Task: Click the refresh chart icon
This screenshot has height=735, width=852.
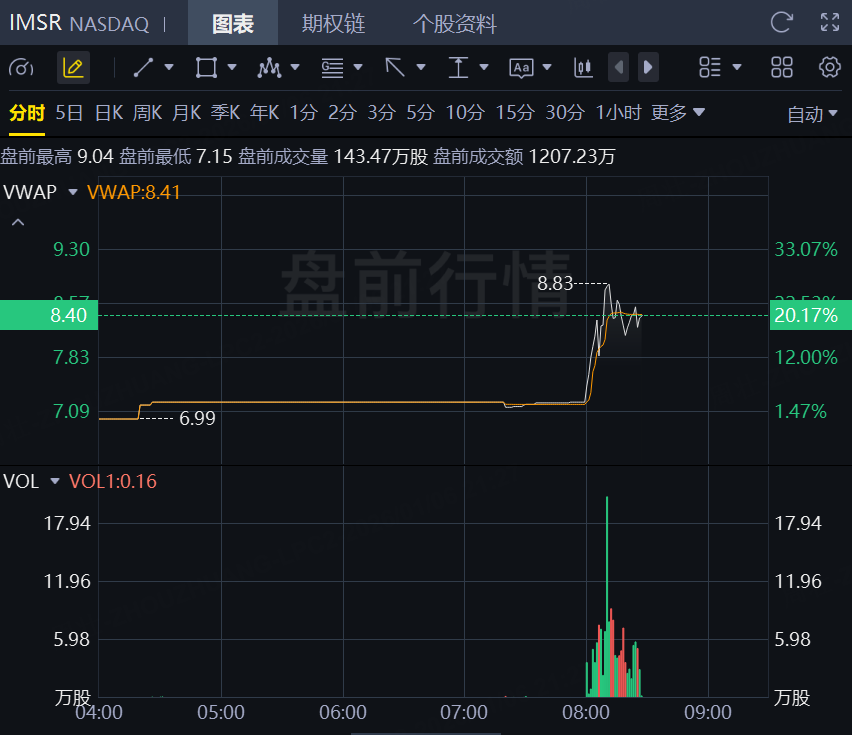Action: point(782,22)
